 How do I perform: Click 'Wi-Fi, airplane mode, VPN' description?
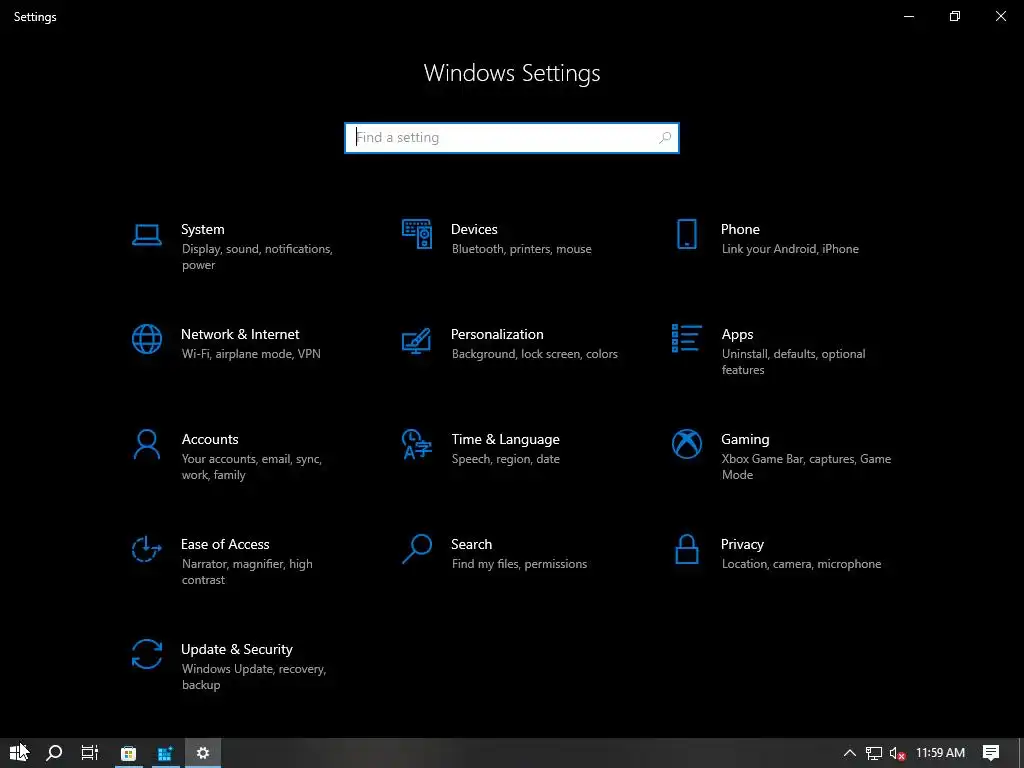click(251, 354)
